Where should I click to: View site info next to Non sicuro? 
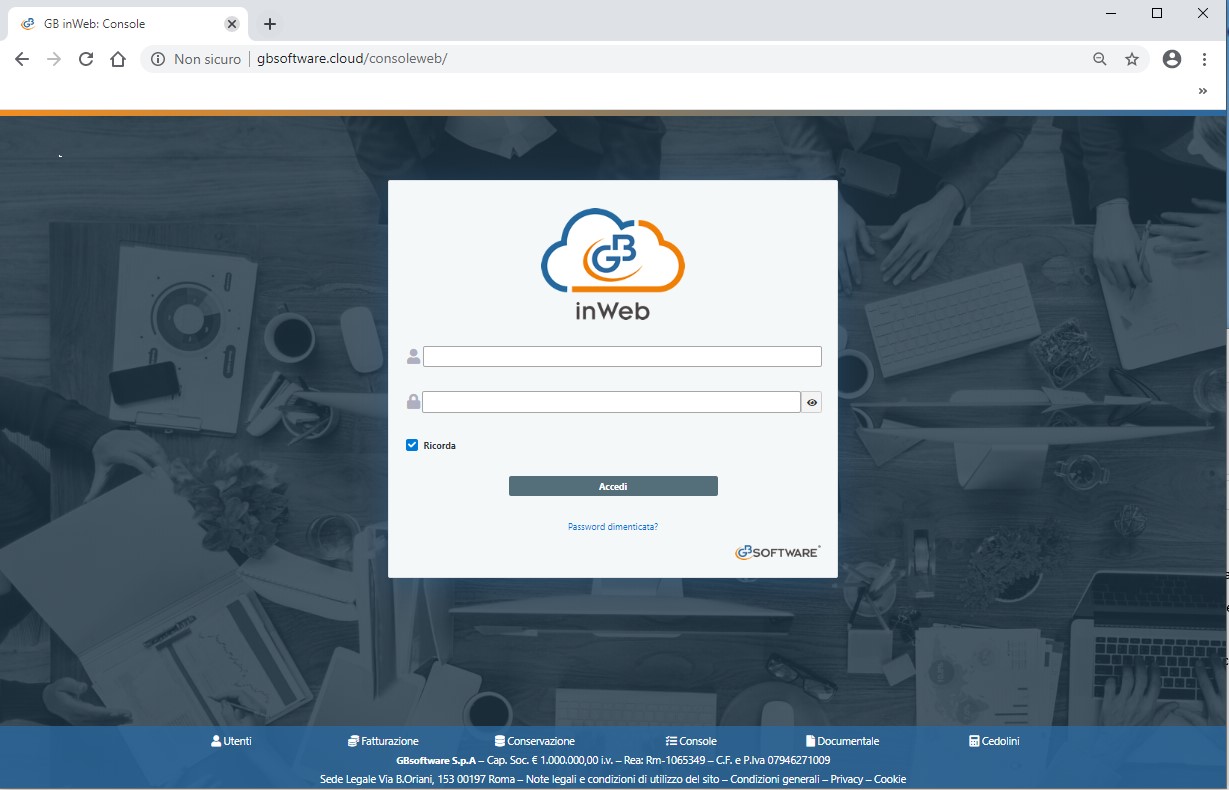[158, 59]
